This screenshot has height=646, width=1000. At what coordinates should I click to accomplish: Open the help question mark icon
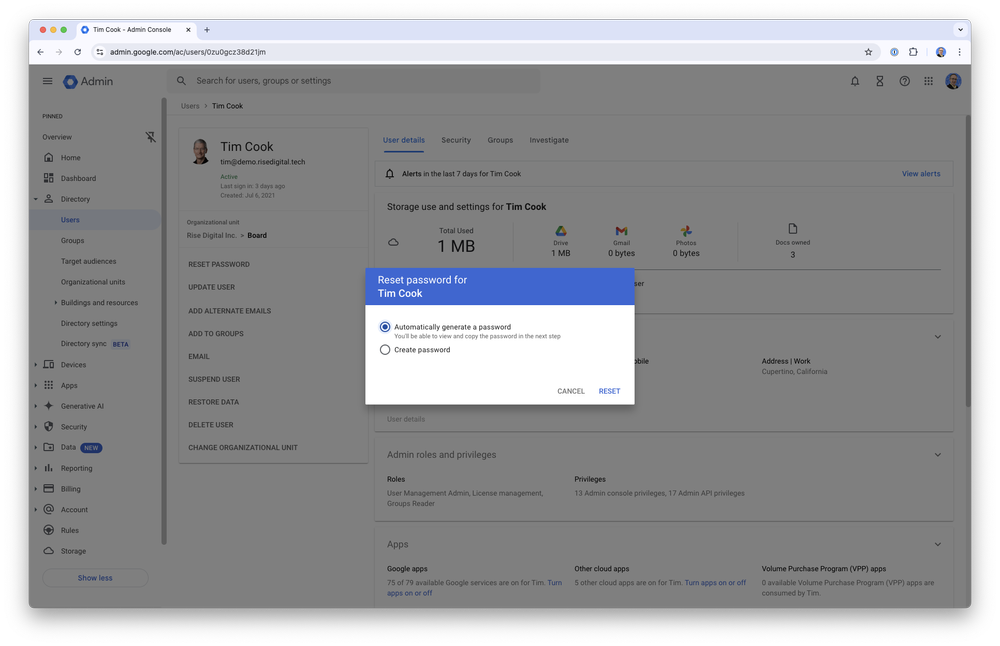pyautogui.click(x=904, y=81)
